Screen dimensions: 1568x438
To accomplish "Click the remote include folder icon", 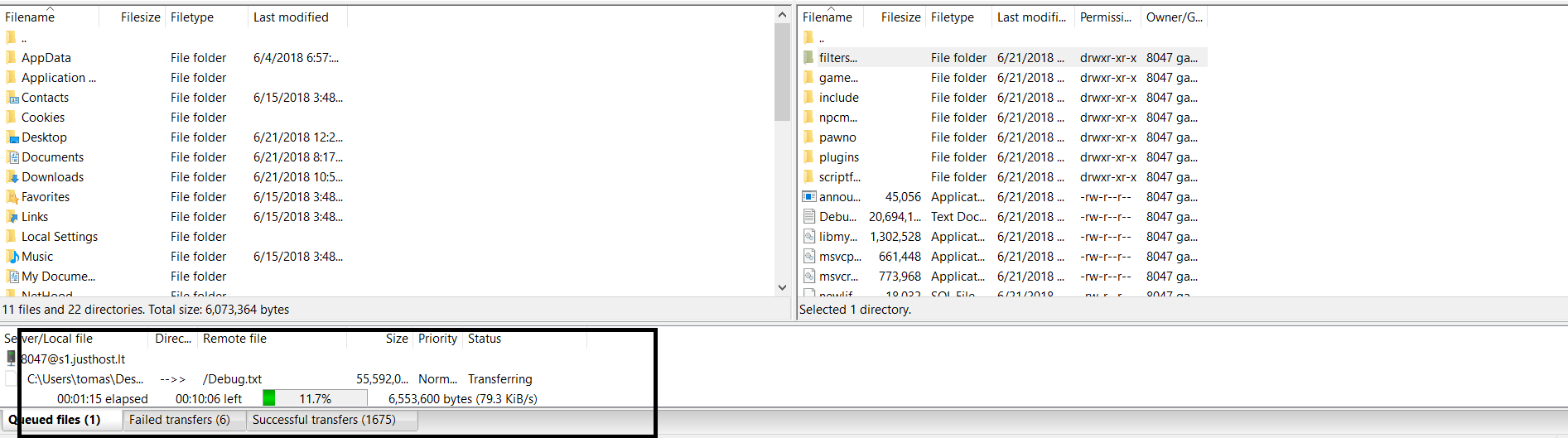I will click(x=808, y=97).
